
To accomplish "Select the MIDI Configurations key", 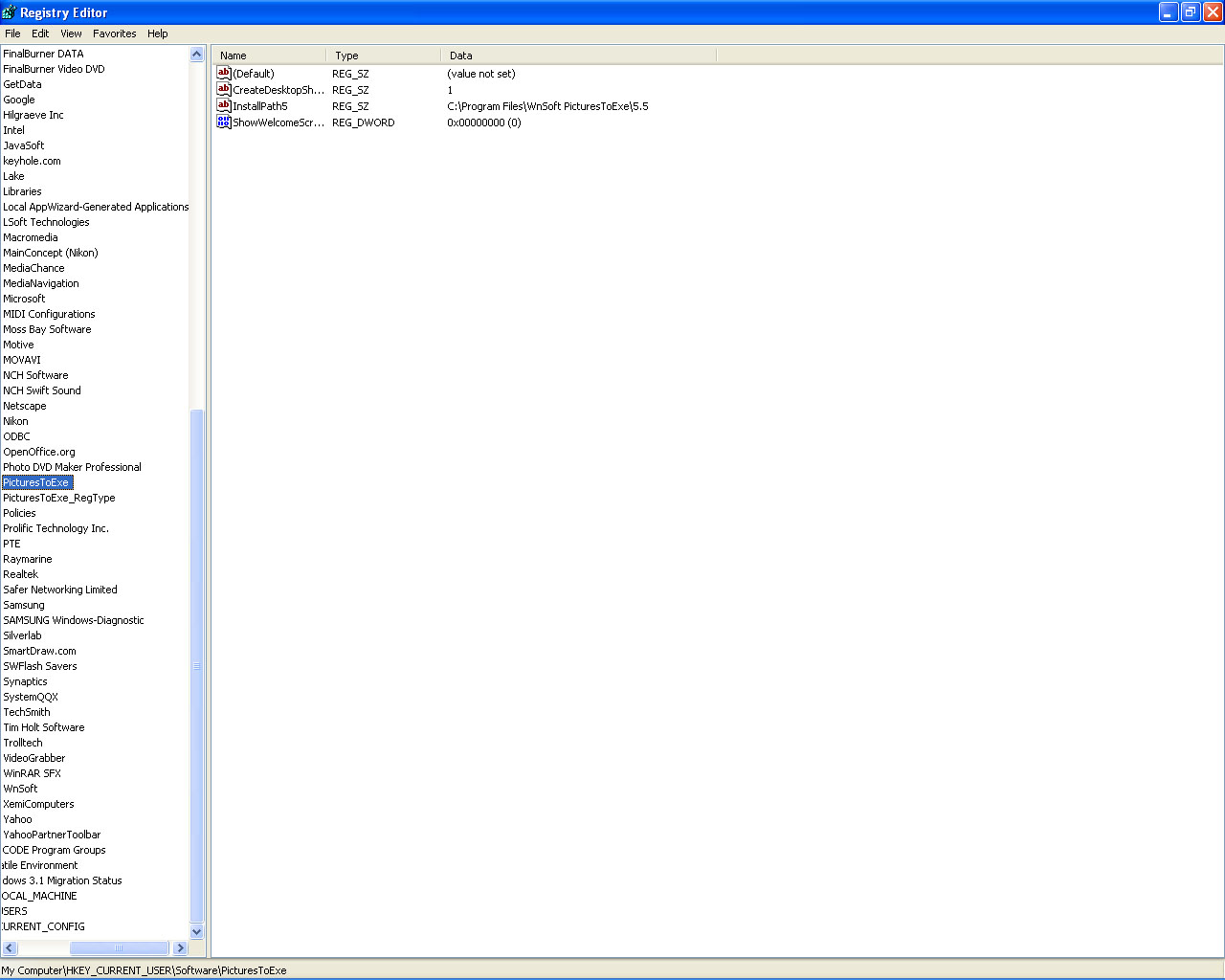I will click(49, 314).
